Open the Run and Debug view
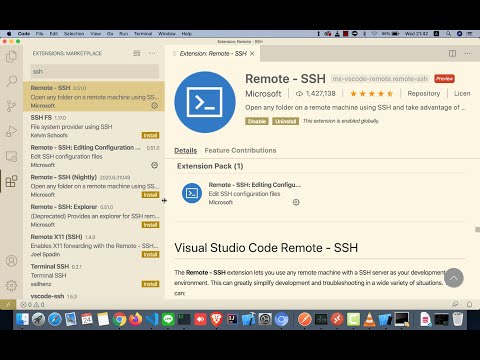The image size is (480, 360). pos(11,131)
